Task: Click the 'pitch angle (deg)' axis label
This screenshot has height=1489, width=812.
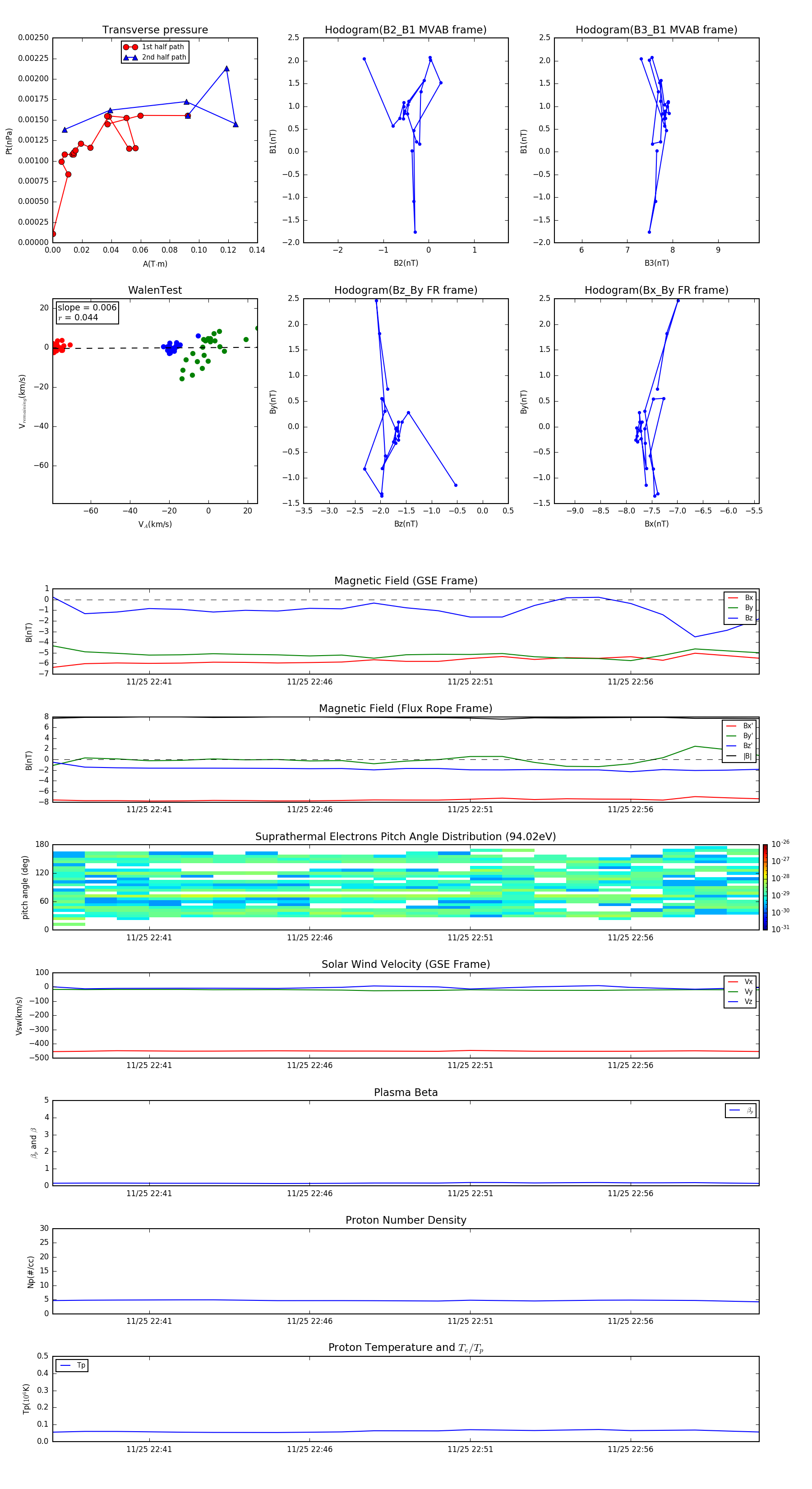Action: pyautogui.click(x=25, y=887)
